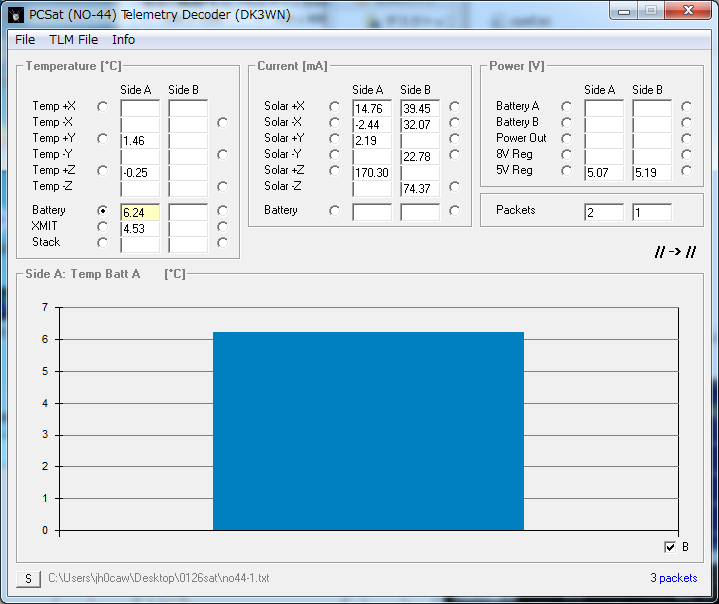Select 5V Reg Side A radio button
The height and width of the screenshot is (604, 719).
coord(567,171)
